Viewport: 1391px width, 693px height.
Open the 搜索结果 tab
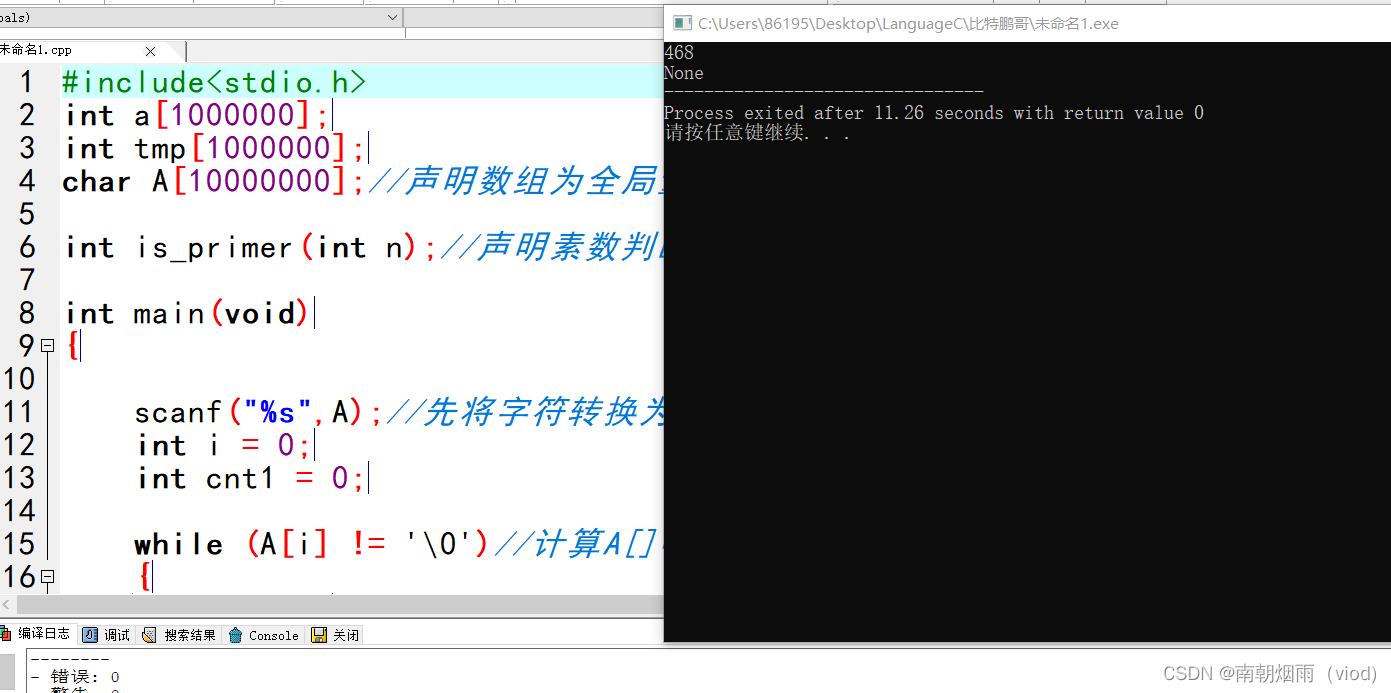pos(179,635)
